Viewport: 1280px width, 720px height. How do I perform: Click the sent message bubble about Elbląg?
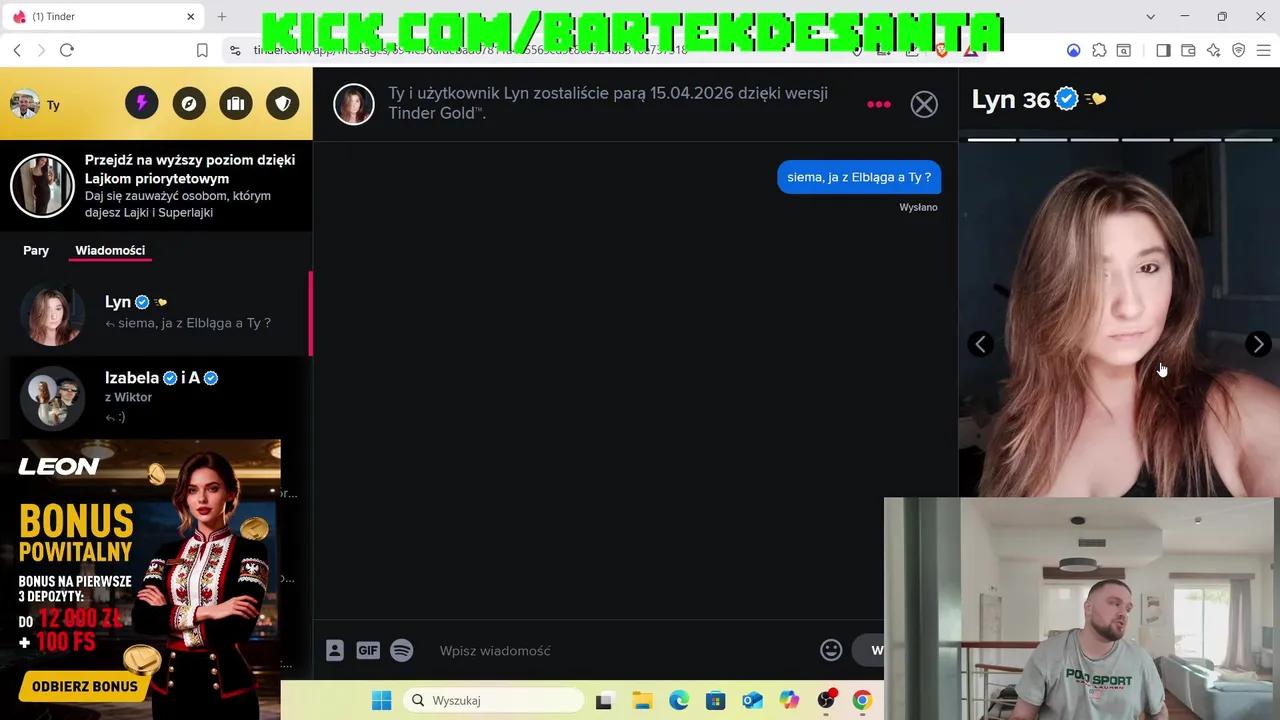pyautogui.click(x=859, y=177)
